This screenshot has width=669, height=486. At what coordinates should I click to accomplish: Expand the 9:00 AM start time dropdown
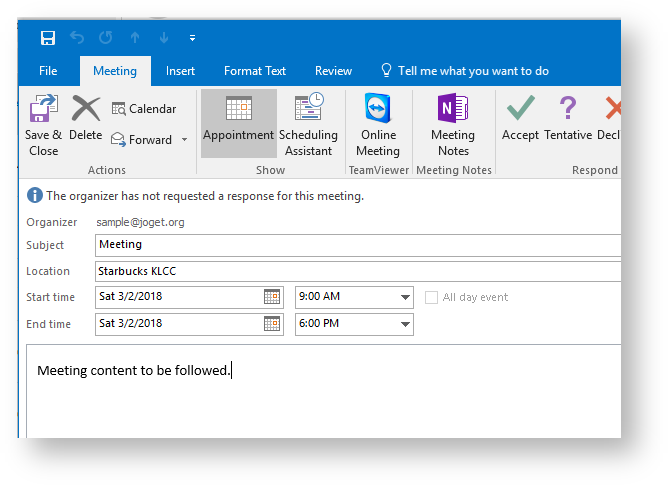click(x=405, y=297)
